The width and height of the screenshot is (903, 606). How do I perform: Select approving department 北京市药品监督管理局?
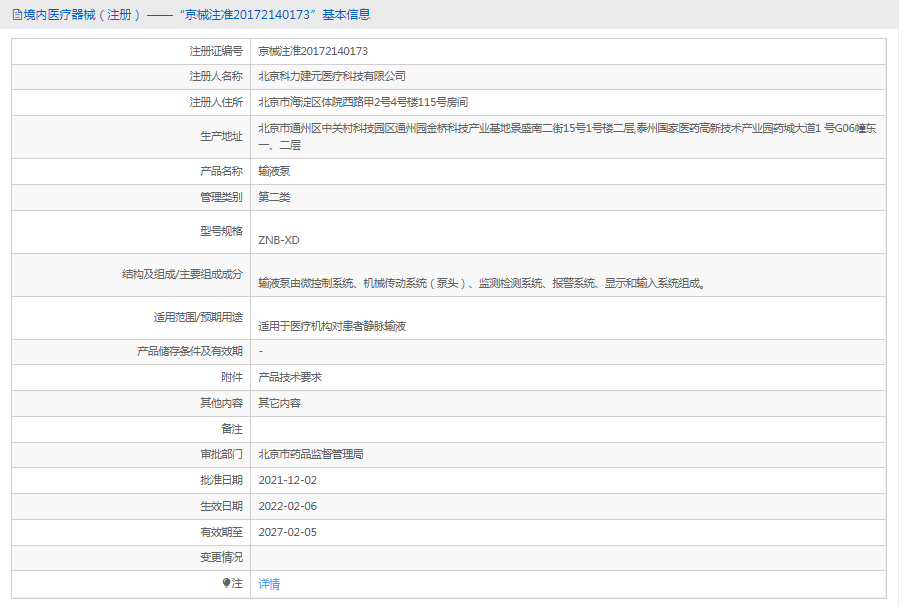(311, 454)
